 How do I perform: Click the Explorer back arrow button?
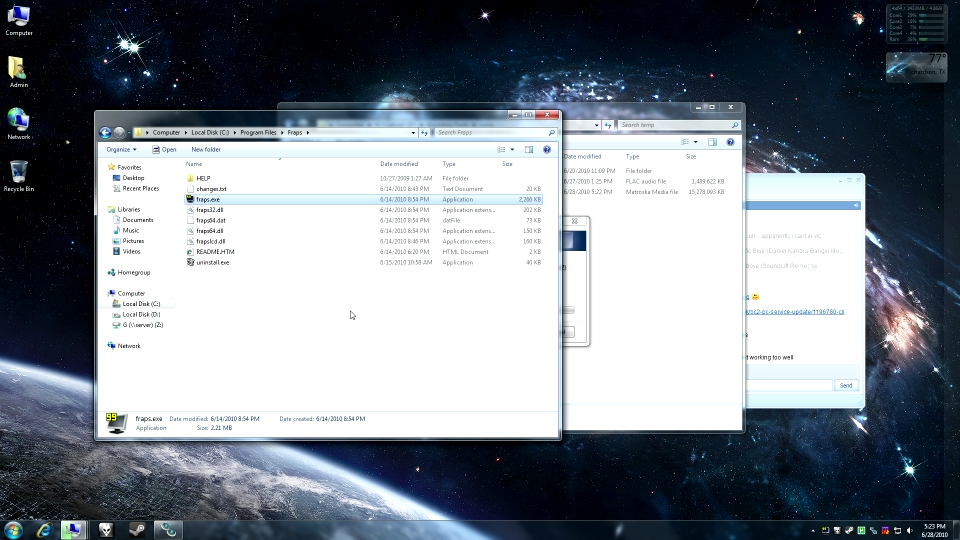105,132
